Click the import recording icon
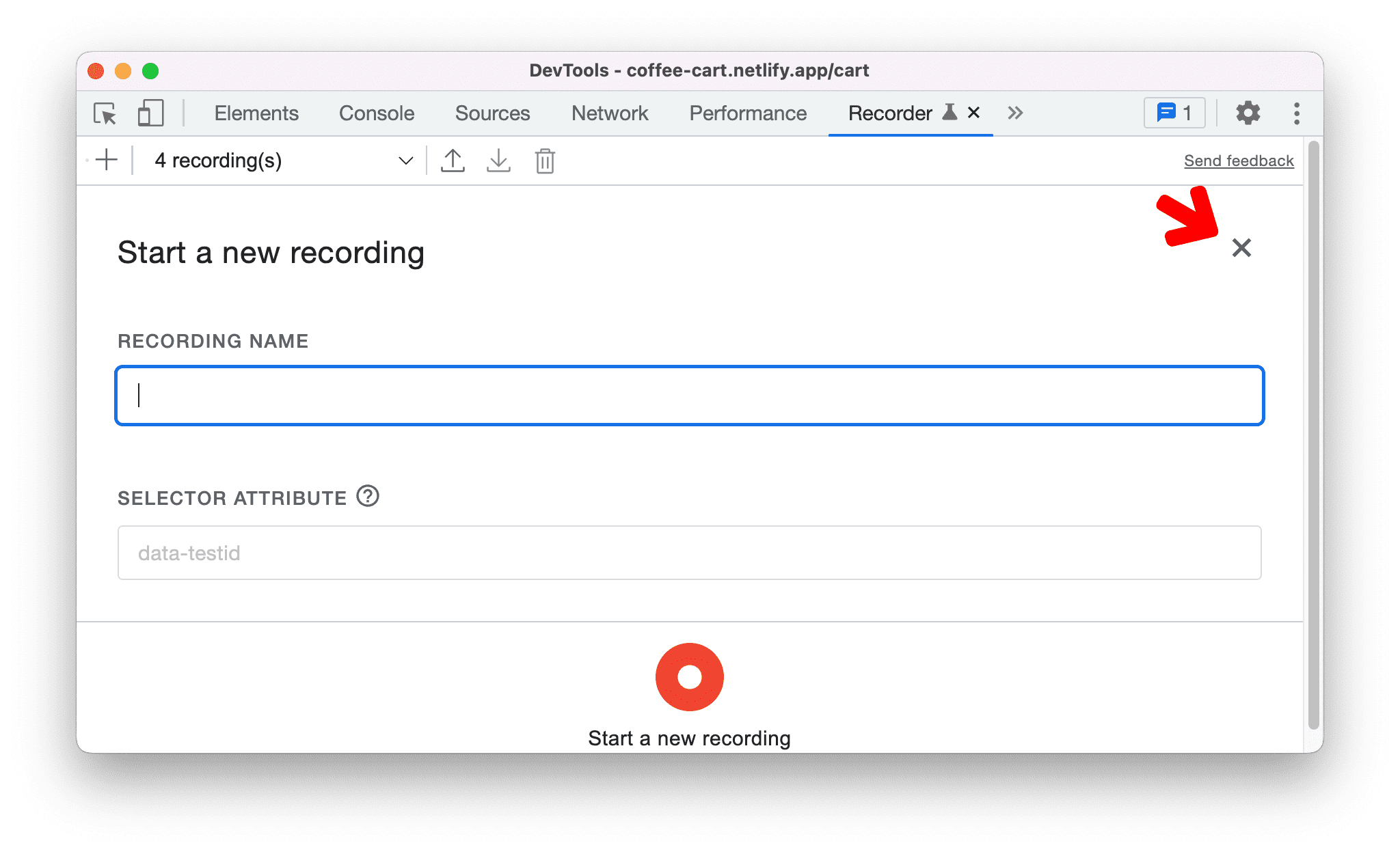This screenshot has width=1400, height=854. coord(498,161)
